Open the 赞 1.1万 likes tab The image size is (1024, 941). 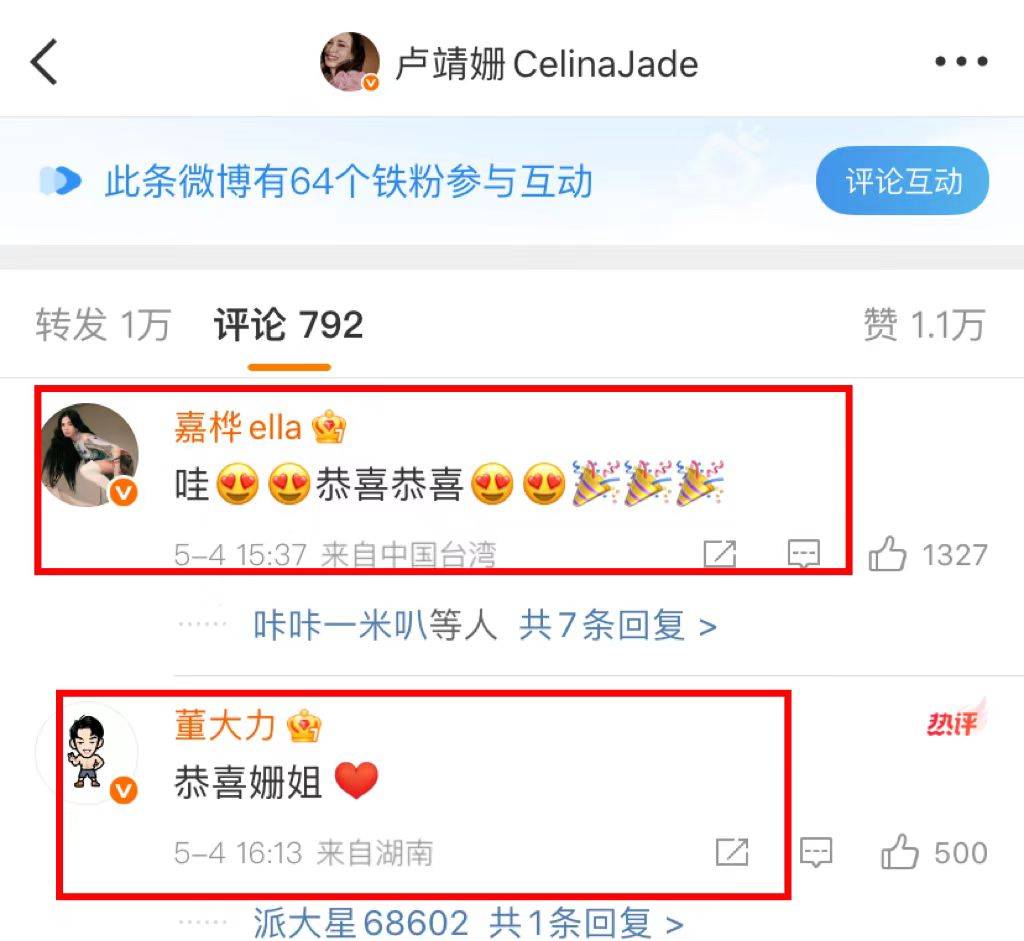click(x=924, y=325)
